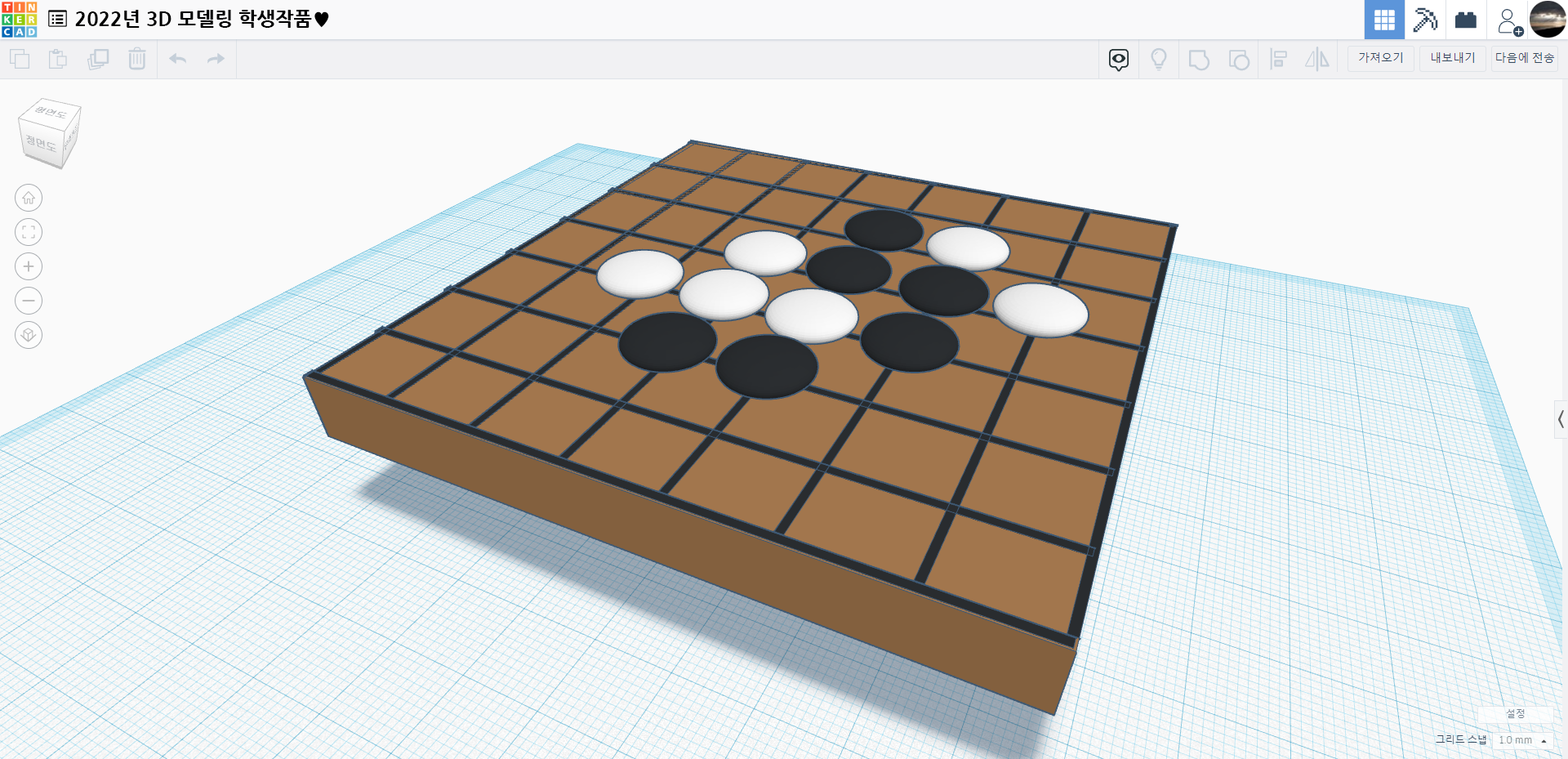Invite a collaborator with add-user icon
1568x759 pixels.
coord(1509,21)
